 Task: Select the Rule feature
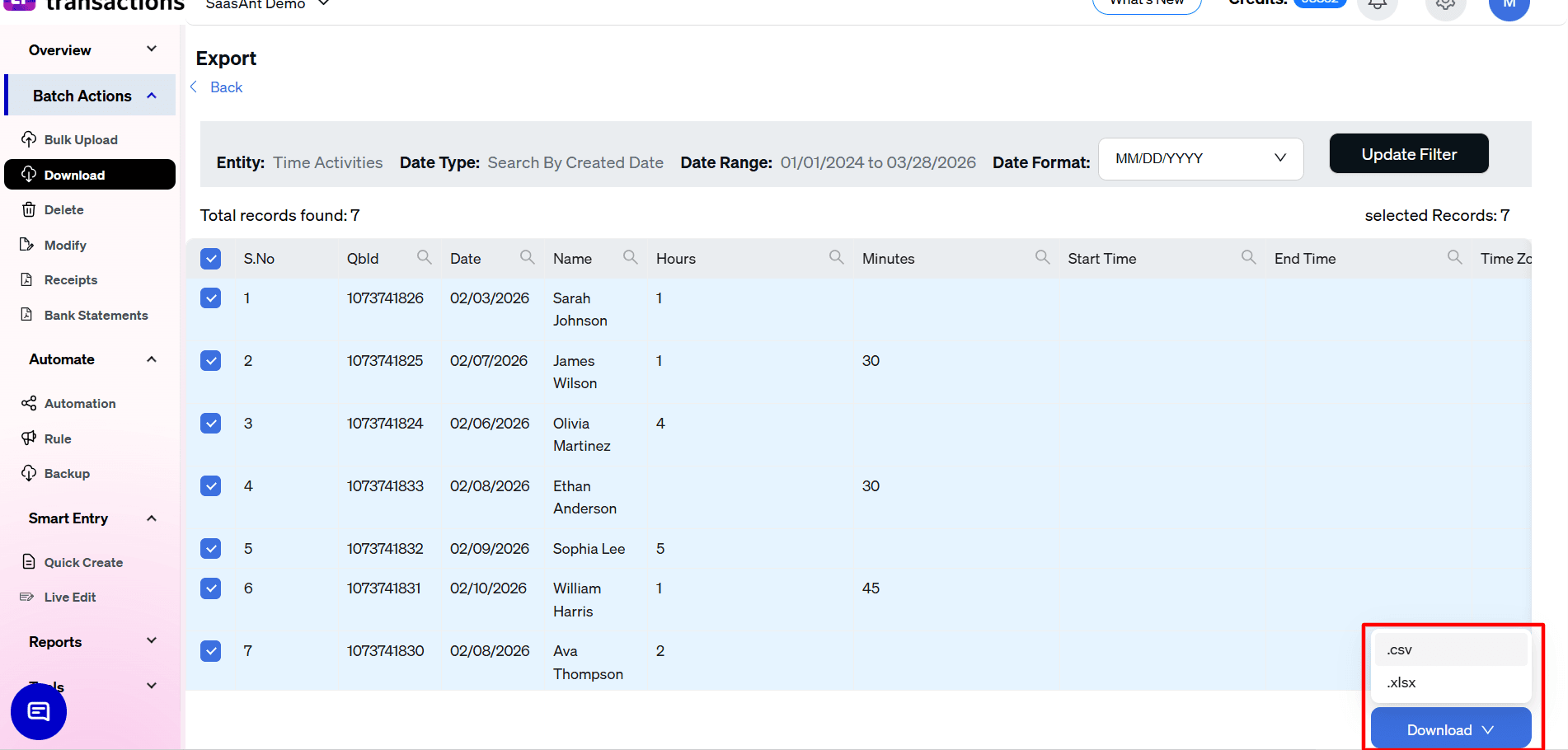click(57, 438)
